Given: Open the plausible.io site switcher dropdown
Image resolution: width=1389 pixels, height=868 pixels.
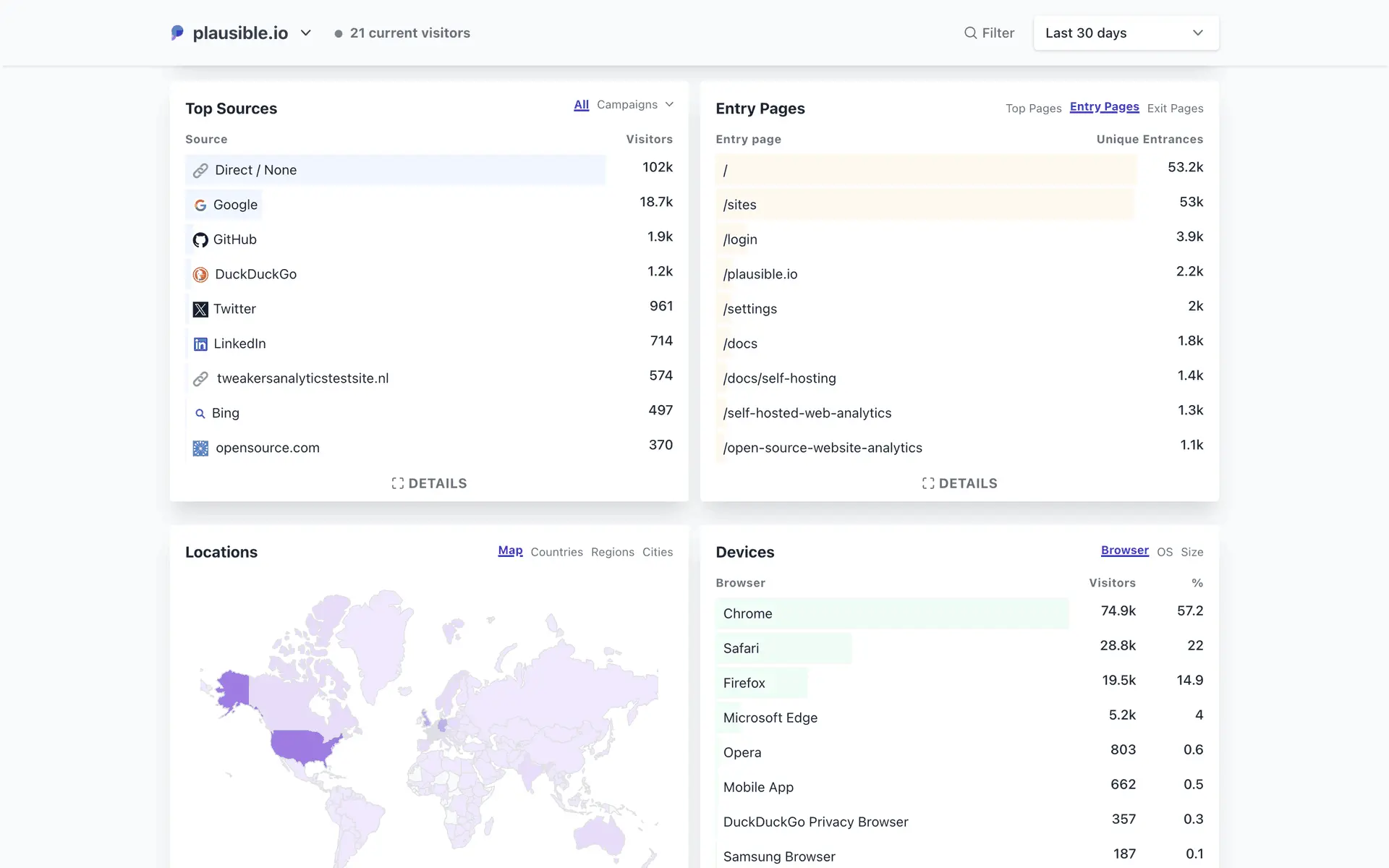Looking at the screenshot, I should coord(305,33).
